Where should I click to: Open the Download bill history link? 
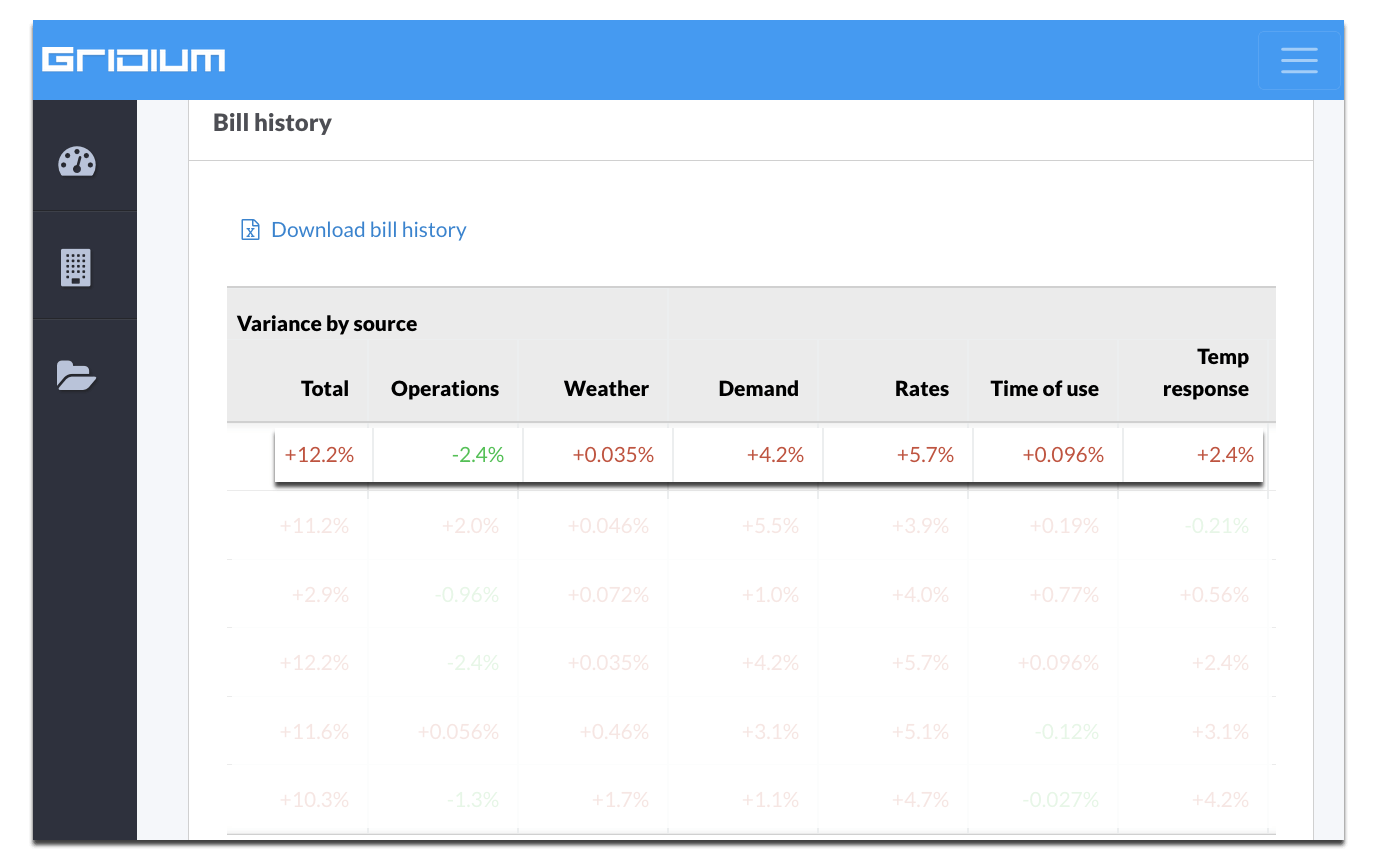(x=367, y=229)
